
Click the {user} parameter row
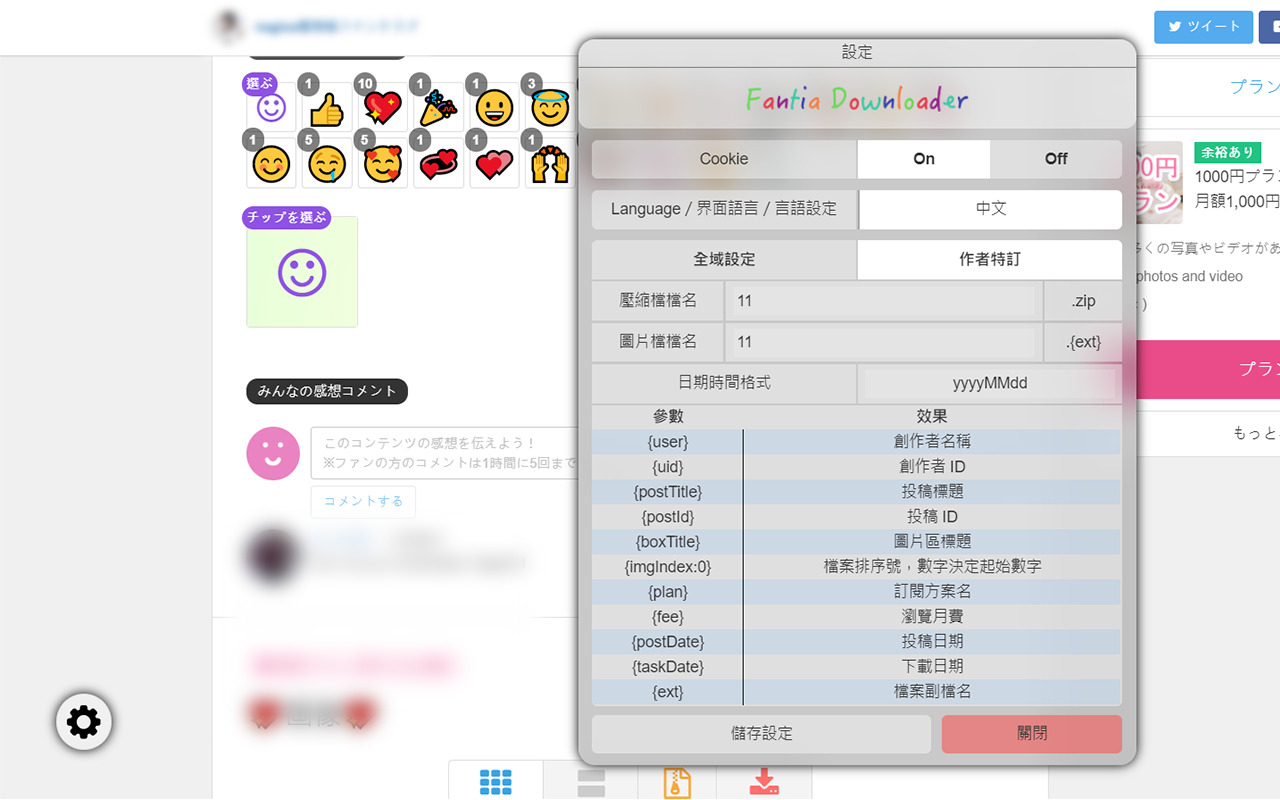[x=857, y=441]
